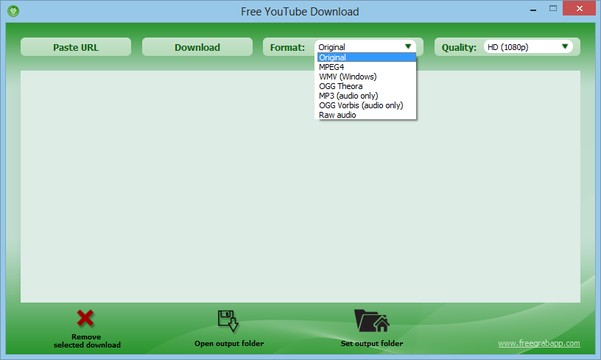Image resolution: width=601 pixels, height=360 pixels.
Task: Click the floppy disk open output folder icon
Action: (228, 321)
